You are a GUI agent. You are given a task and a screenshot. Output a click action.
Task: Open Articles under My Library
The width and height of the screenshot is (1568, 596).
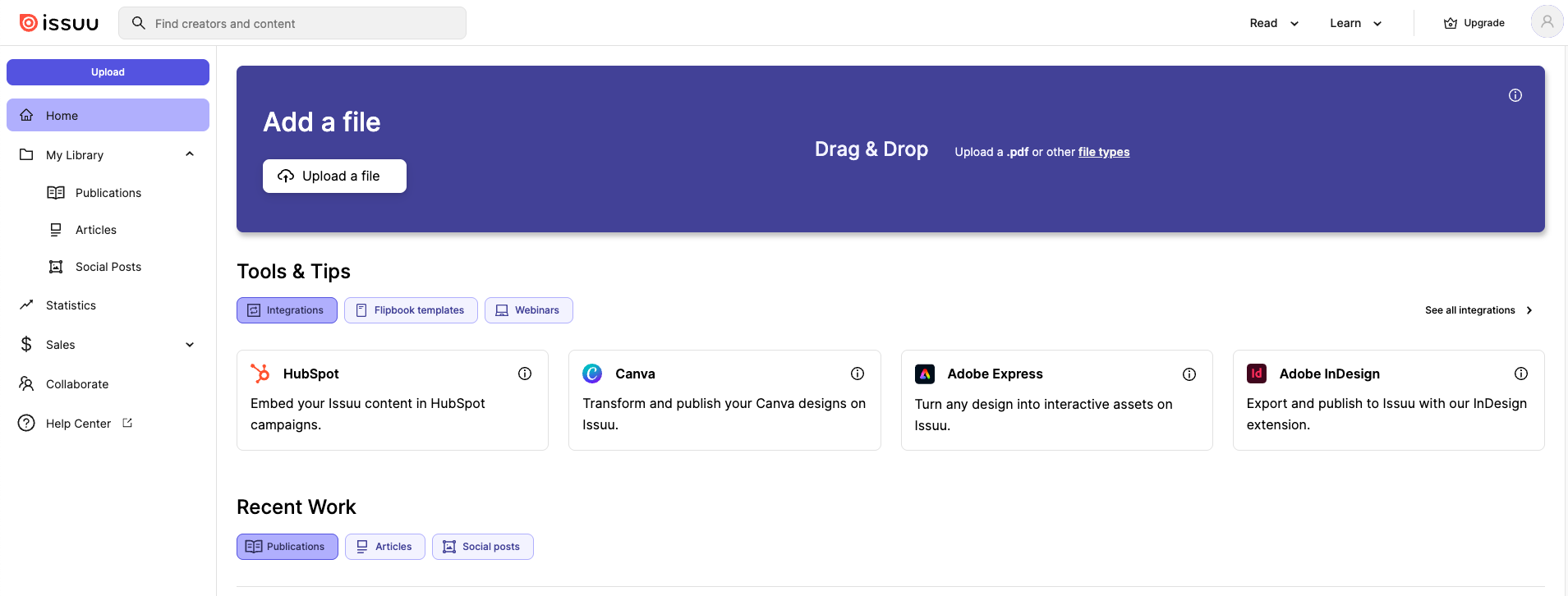coord(96,230)
